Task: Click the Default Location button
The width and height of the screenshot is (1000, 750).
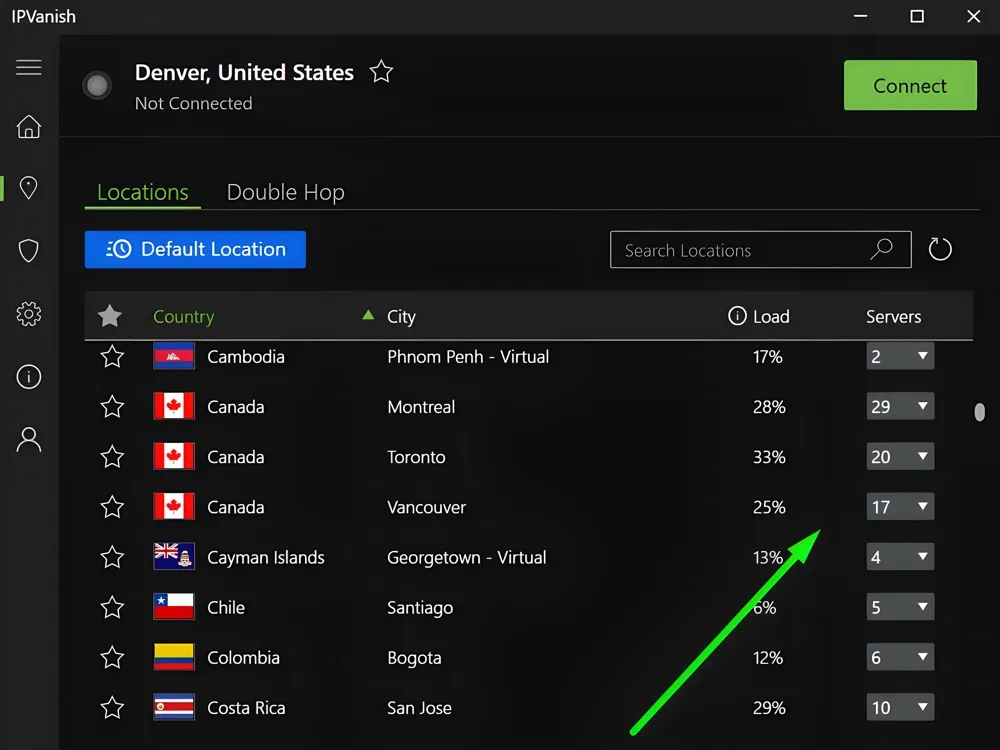Action: pyautogui.click(x=195, y=249)
